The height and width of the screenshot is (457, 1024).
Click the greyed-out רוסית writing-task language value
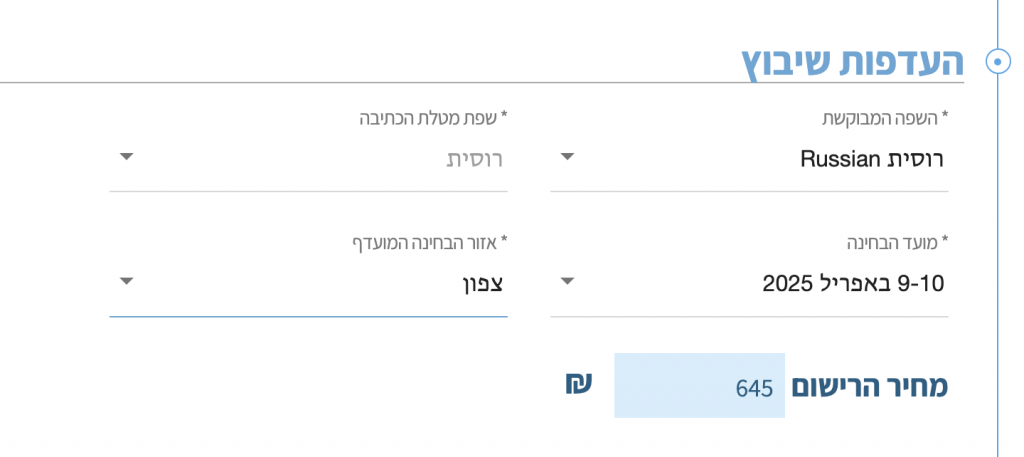coord(474,159)
